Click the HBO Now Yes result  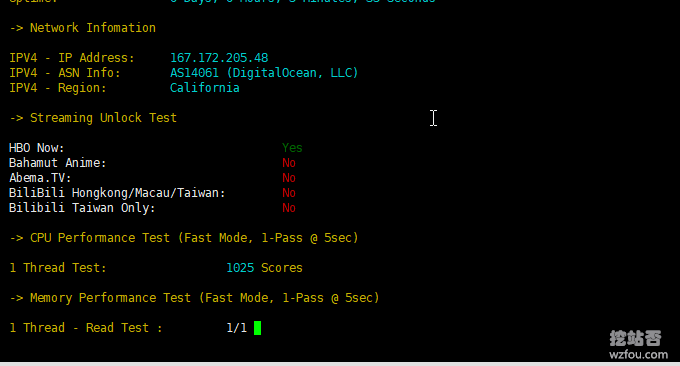pyautogui.click(x=292, y=148)
